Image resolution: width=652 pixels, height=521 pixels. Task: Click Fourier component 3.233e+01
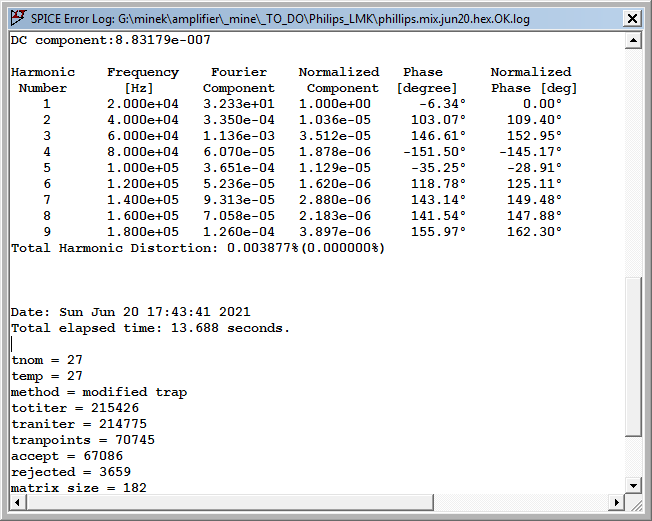(x=239, y=104)
